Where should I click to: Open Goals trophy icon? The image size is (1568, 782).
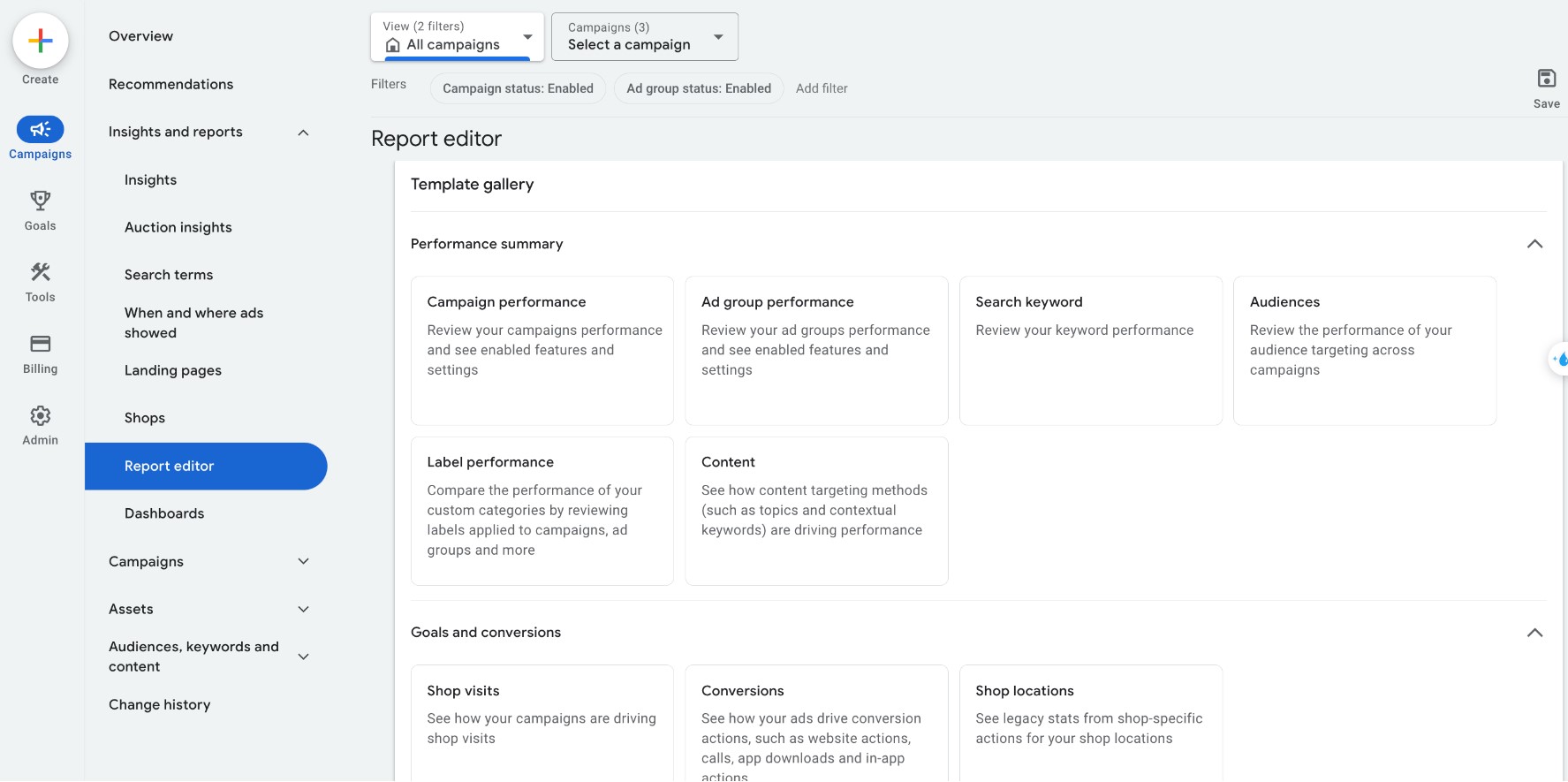[x=41, y=201]
